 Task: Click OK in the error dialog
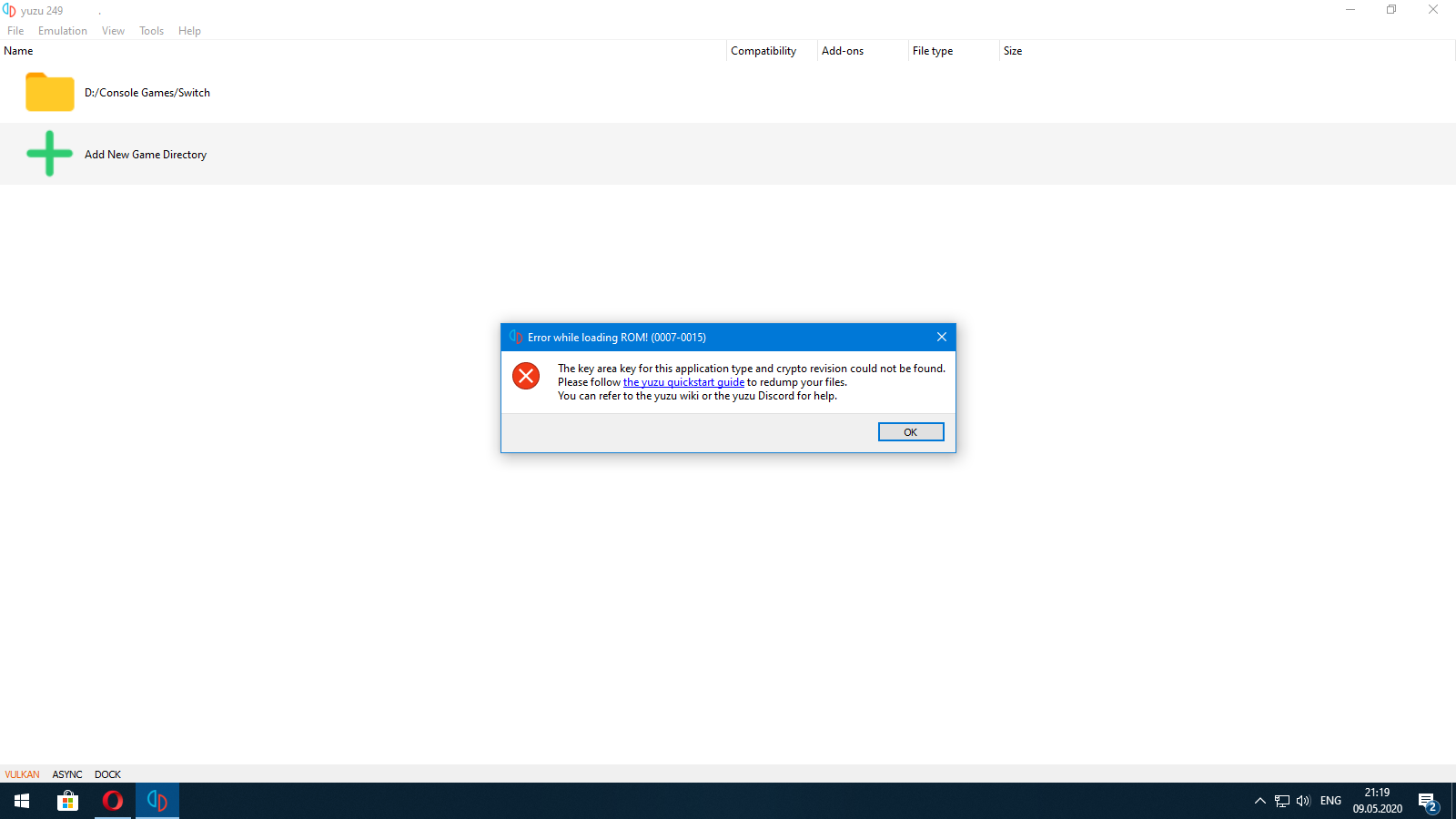coord(911,432)
